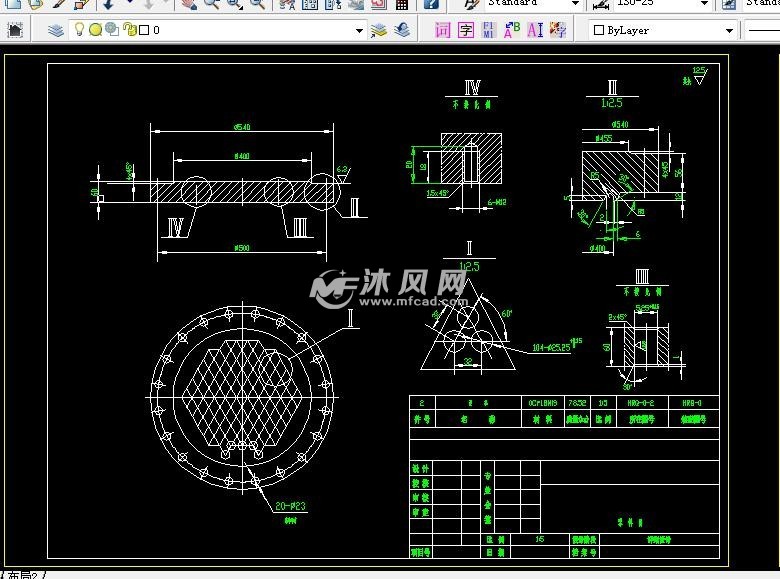The image size is (780, 579).
Task: Select the 0Cr18Ni9 material cell text
Action: click(543, 403)
